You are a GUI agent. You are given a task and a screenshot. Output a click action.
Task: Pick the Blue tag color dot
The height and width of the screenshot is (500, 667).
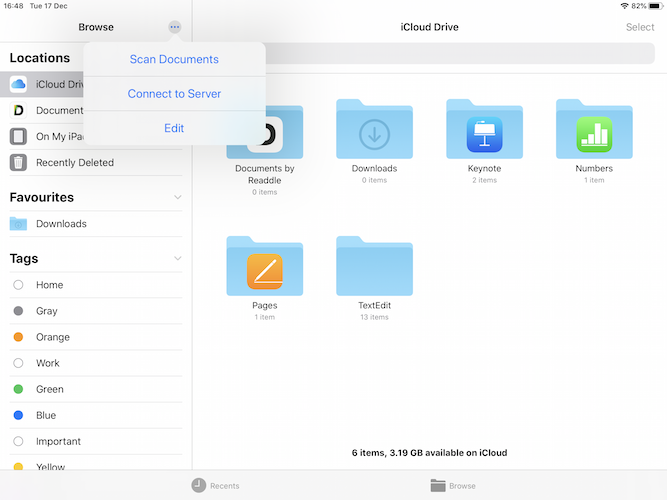tap(18, 415)
